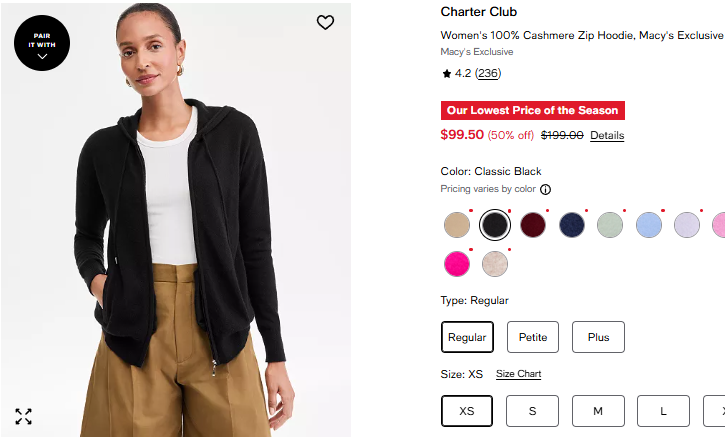Choose the Plus type option
Image resolution: width=725 pixels, height=437 pixels.
pyautogui.click(x=598, y=337)
